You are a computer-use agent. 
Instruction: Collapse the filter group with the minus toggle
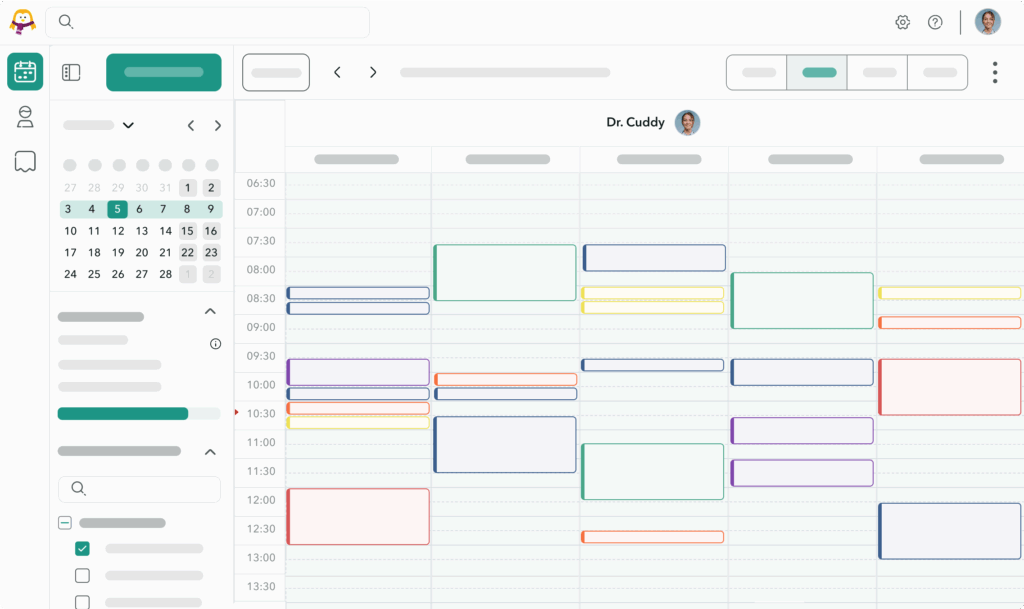[65, 522]
